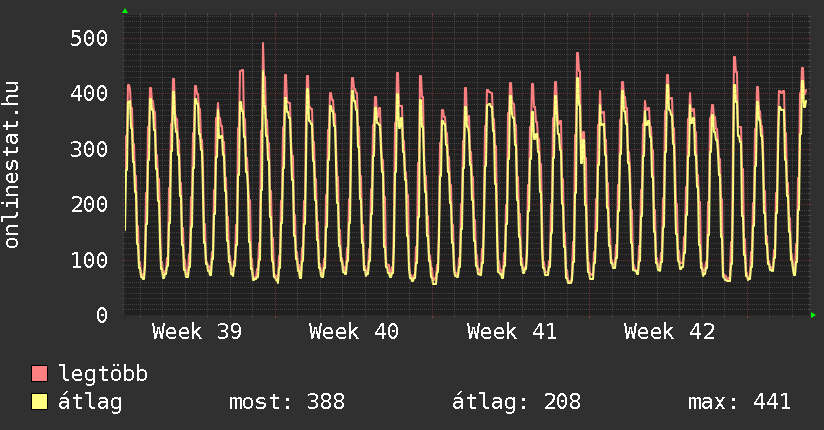Click the 'max: 441' statistic
Screen dimensions: 824x430
click(739, 402)
